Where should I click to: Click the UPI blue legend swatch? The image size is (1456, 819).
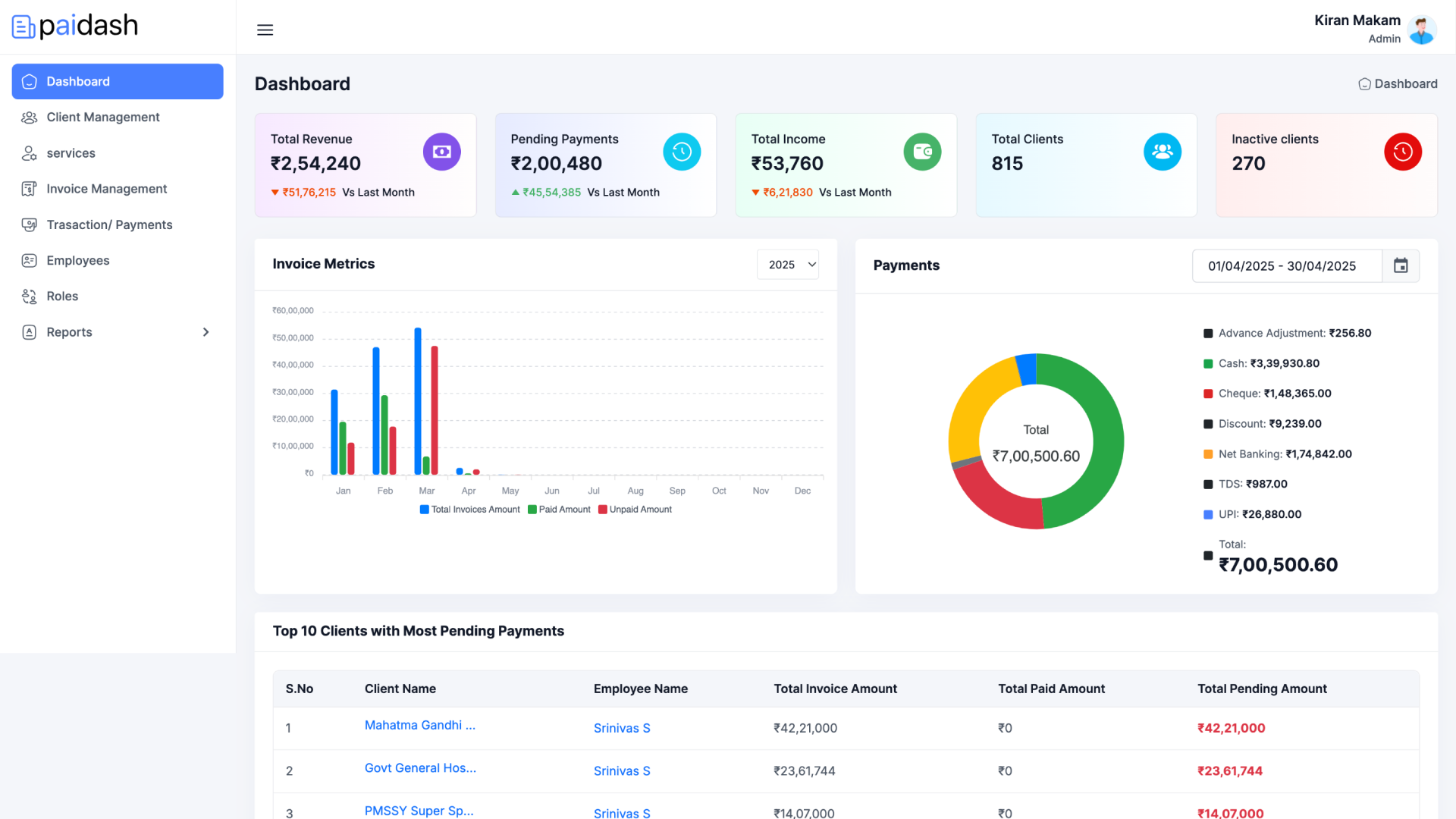(1208, 515)
